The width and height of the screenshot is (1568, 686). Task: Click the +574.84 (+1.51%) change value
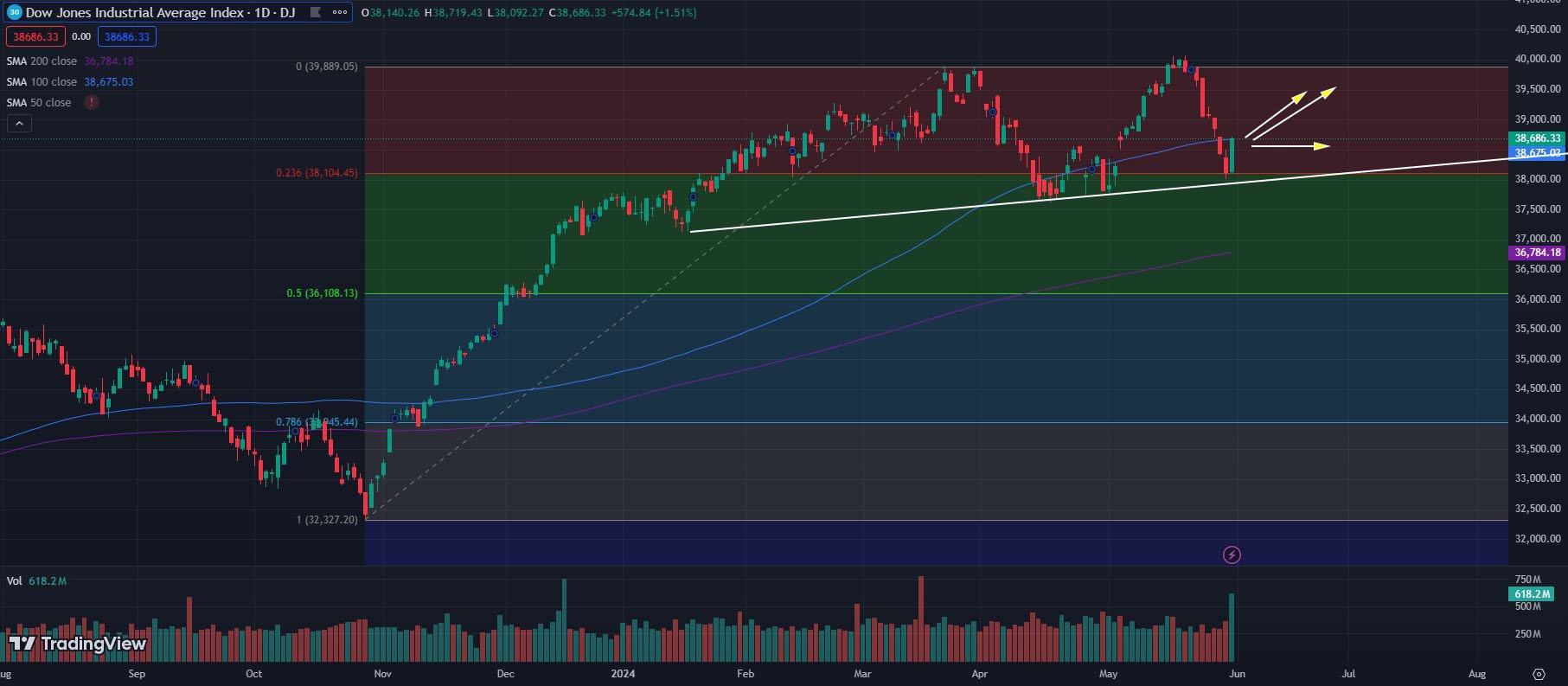tap(654, 13)
